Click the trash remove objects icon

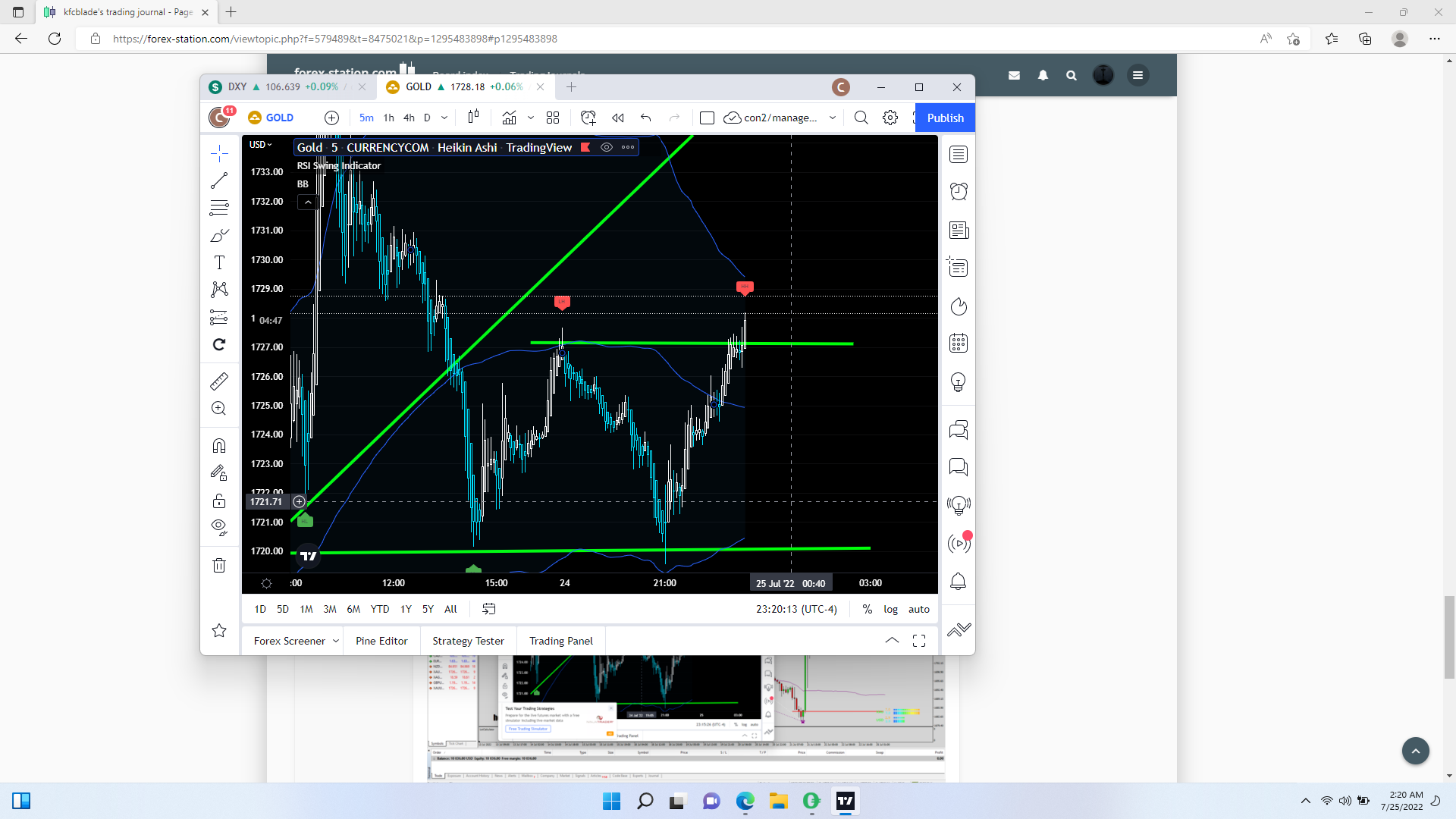(219, 565)
